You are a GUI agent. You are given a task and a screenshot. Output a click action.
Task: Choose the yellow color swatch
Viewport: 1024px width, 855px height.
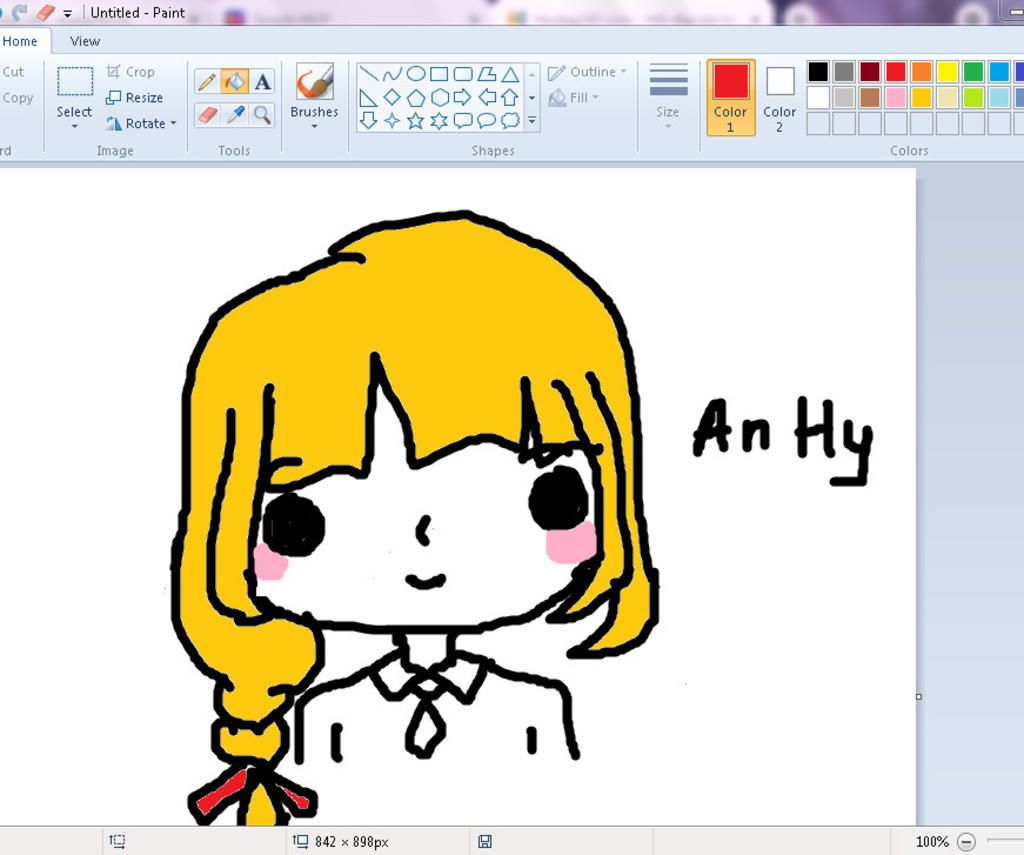(948, 71)
